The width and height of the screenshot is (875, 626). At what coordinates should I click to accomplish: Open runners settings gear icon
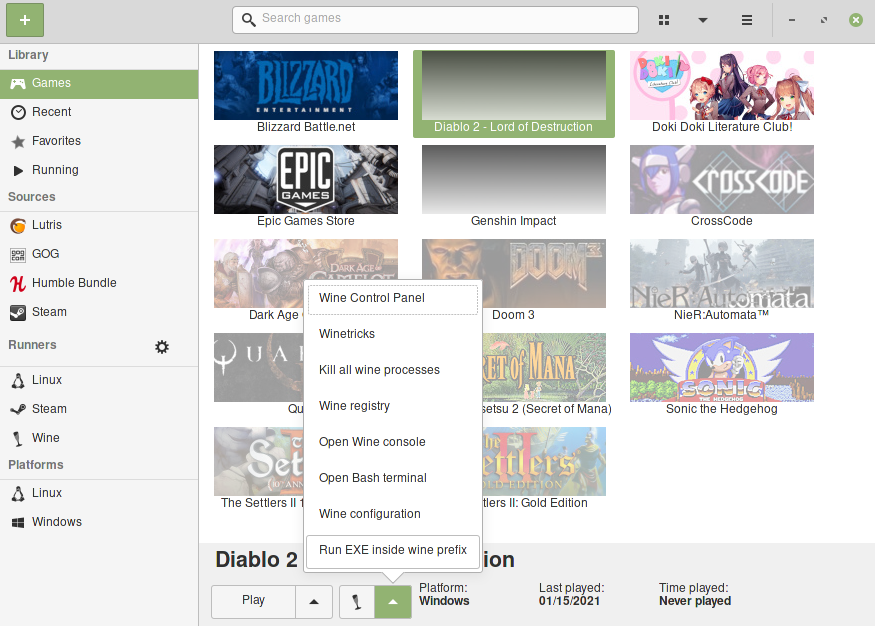coord(162,347)
